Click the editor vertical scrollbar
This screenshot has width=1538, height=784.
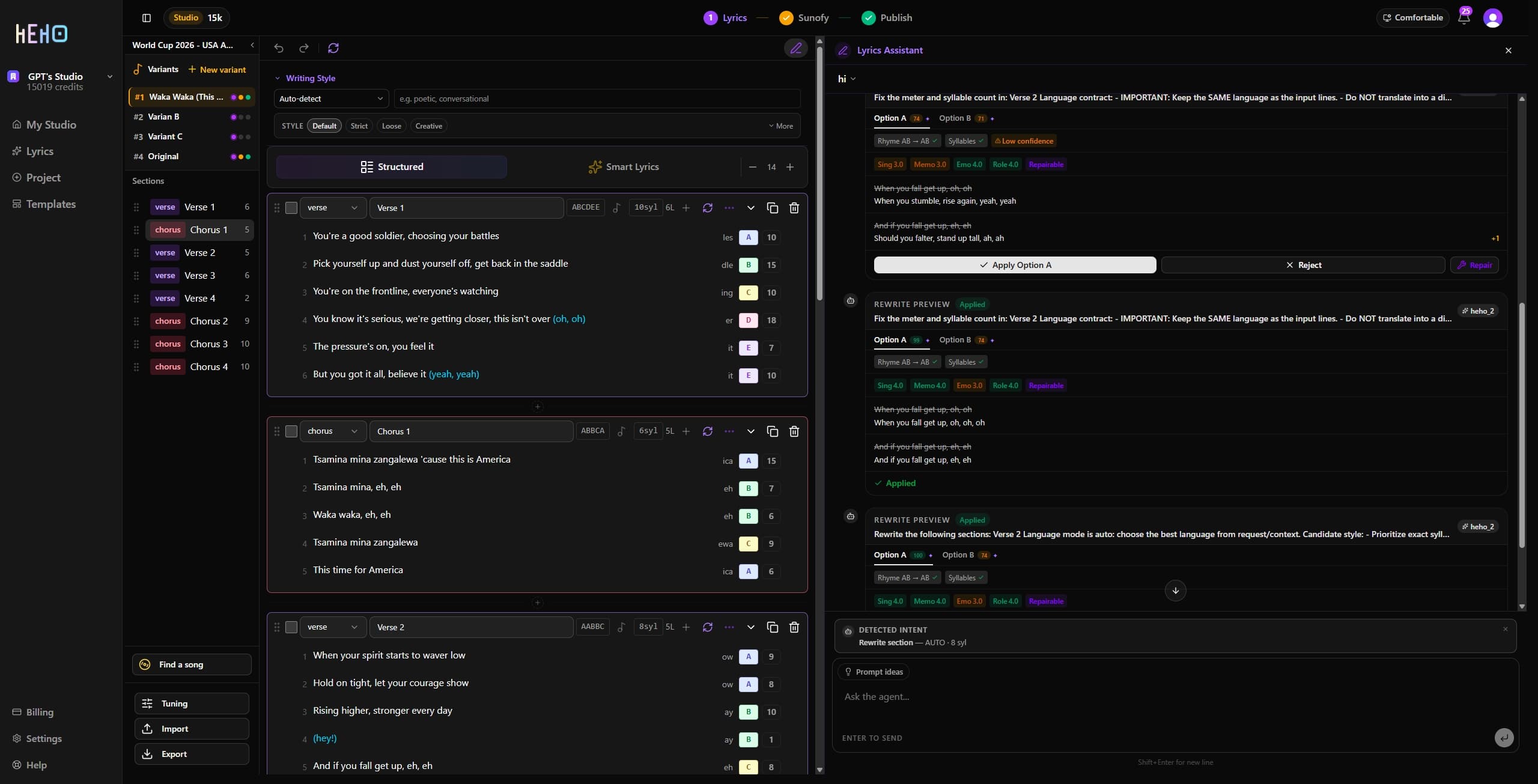tap(819, 174)
